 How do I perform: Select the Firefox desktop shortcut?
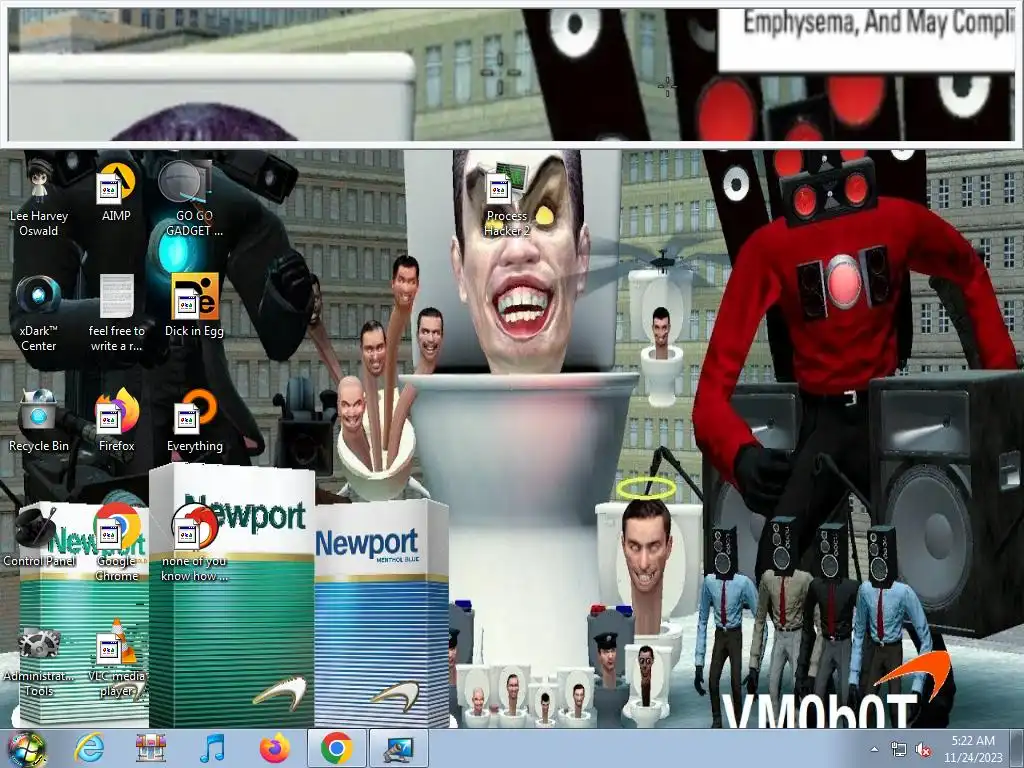pos(116,421)
